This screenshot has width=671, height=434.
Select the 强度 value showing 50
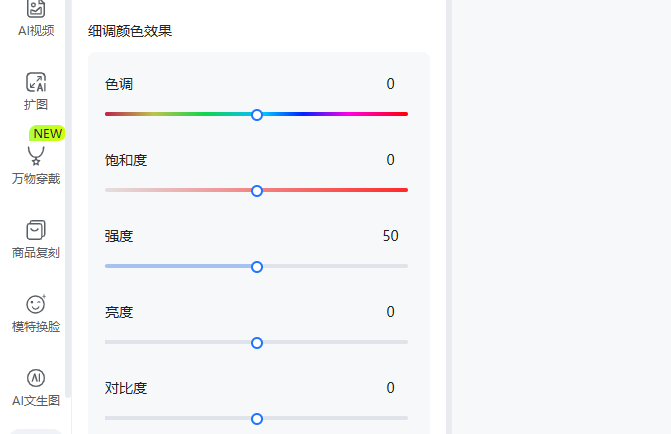[390, 236]
